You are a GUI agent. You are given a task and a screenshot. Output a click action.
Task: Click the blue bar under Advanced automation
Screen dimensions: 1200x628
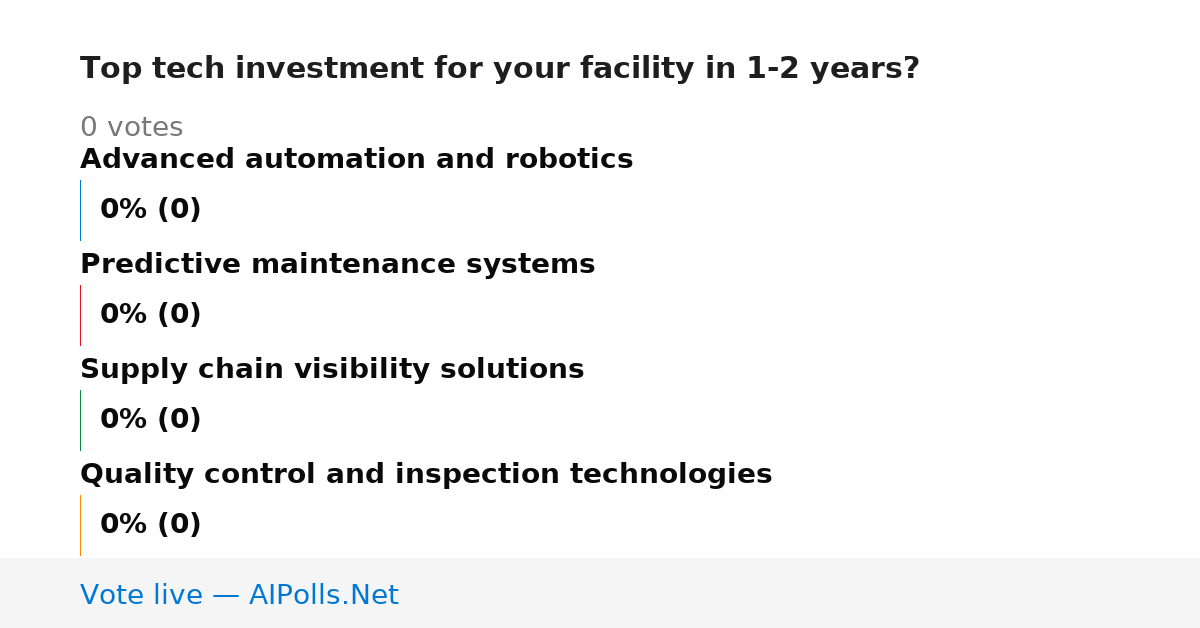tap(80, 210)
